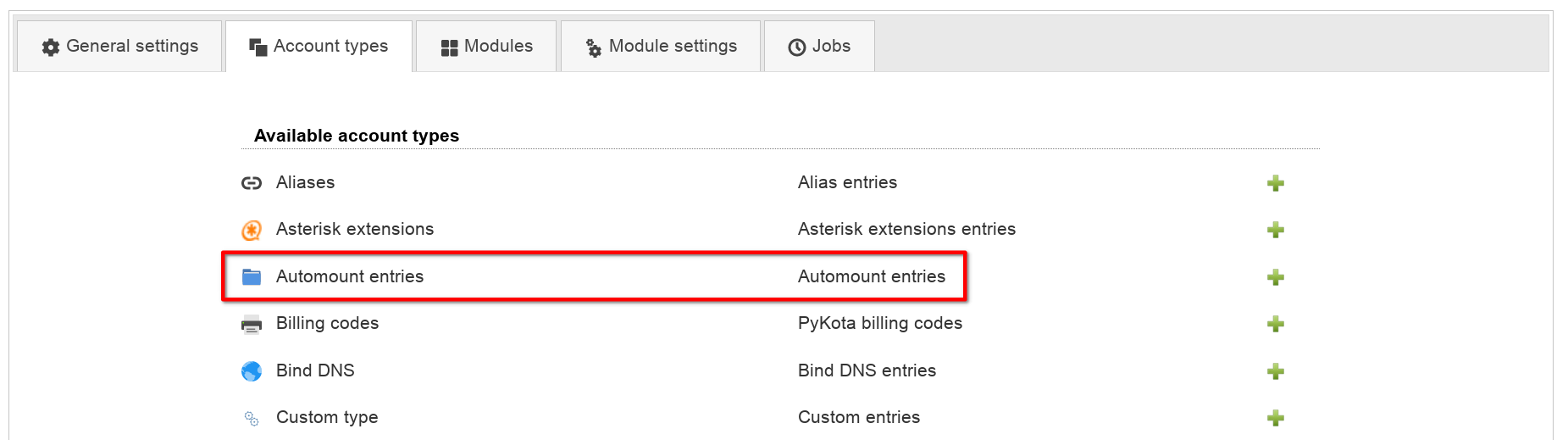Viewport: 1568px width, 440px height.
Task: Open the Jobs tab
Action: click(819, 47)
